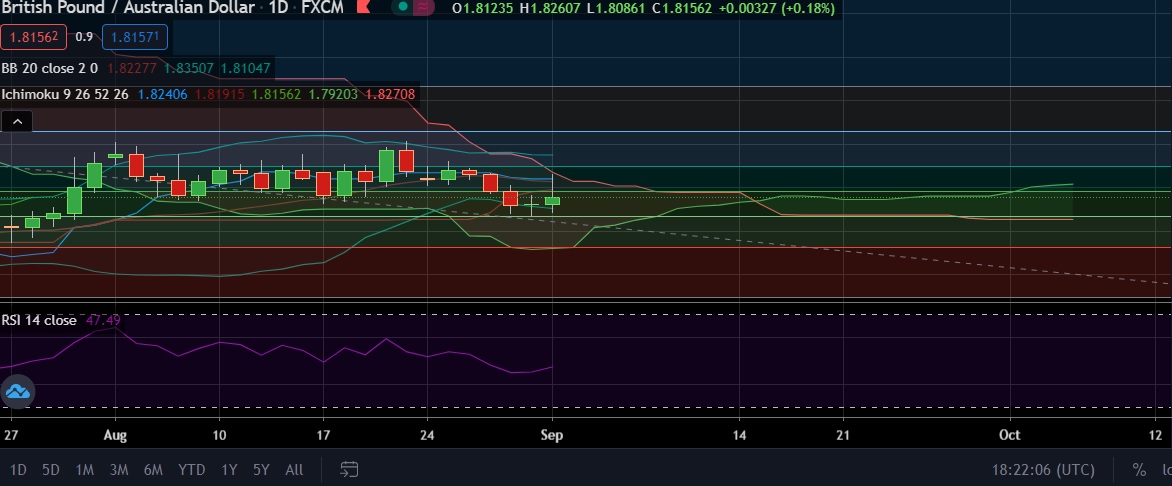Collapse the indicator legend with the chevron
The image size is (1172, 486).
click(x=16, y=120)
